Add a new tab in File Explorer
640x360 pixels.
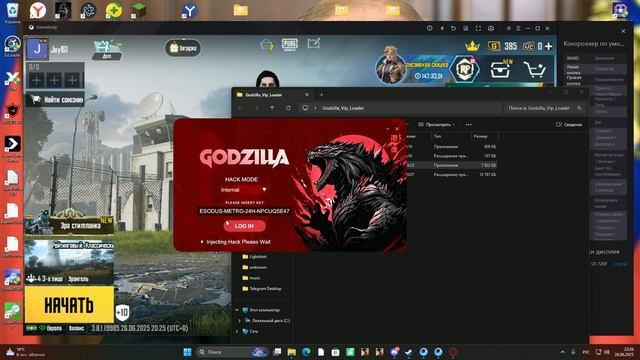(321, 95)
